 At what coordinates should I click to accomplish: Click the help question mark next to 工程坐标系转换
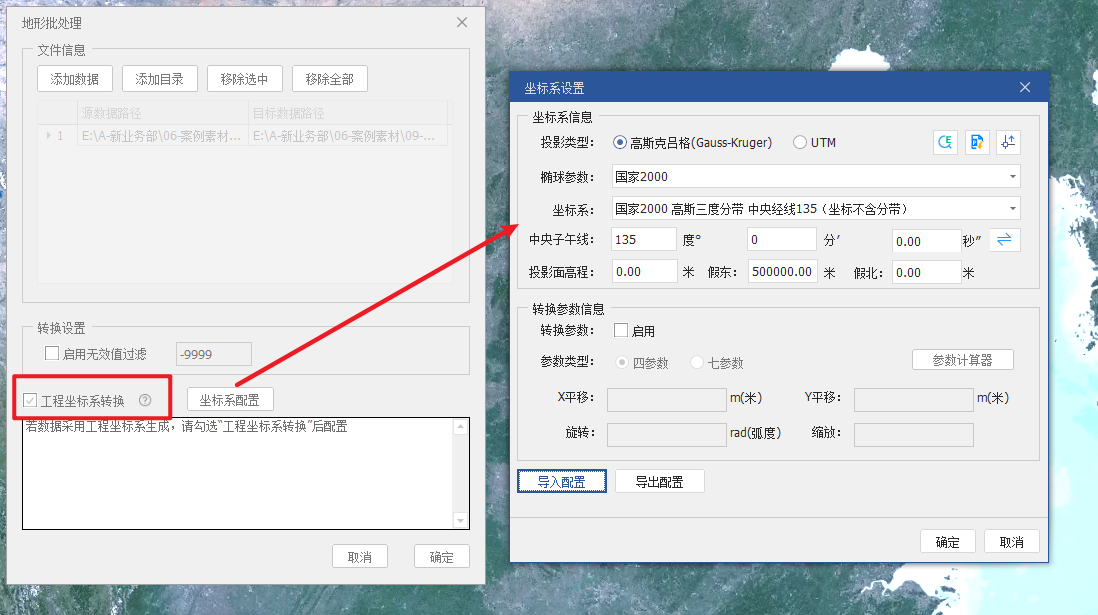pos(145,400)
